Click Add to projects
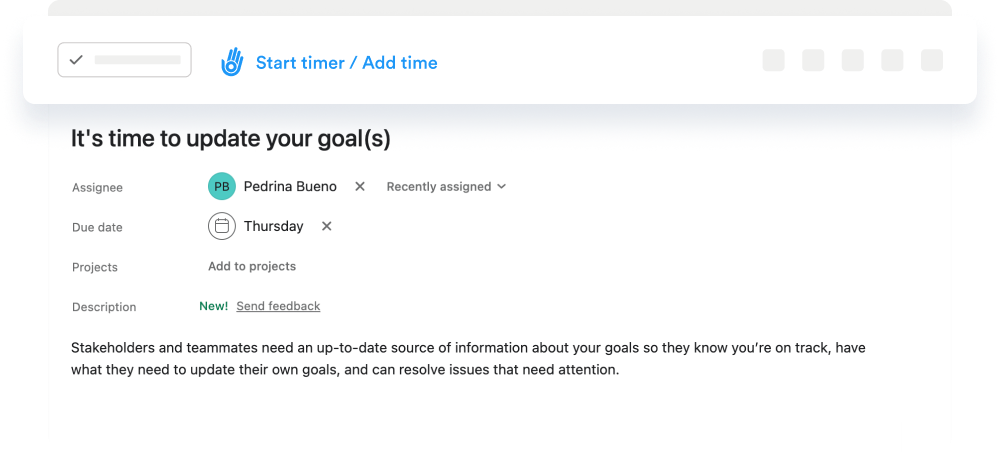This screenshot has height=452, width=1000. [252, 266]
